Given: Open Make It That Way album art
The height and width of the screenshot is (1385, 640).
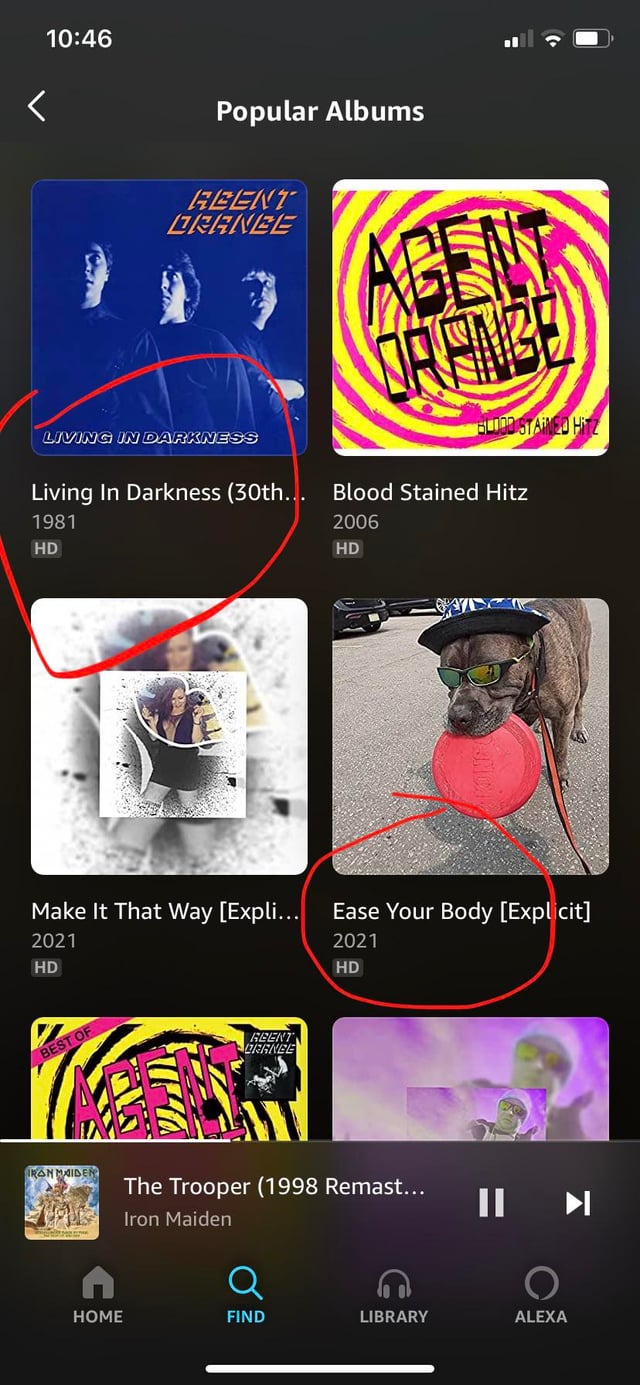Looking at the screenshot, I should pos(169,736).
